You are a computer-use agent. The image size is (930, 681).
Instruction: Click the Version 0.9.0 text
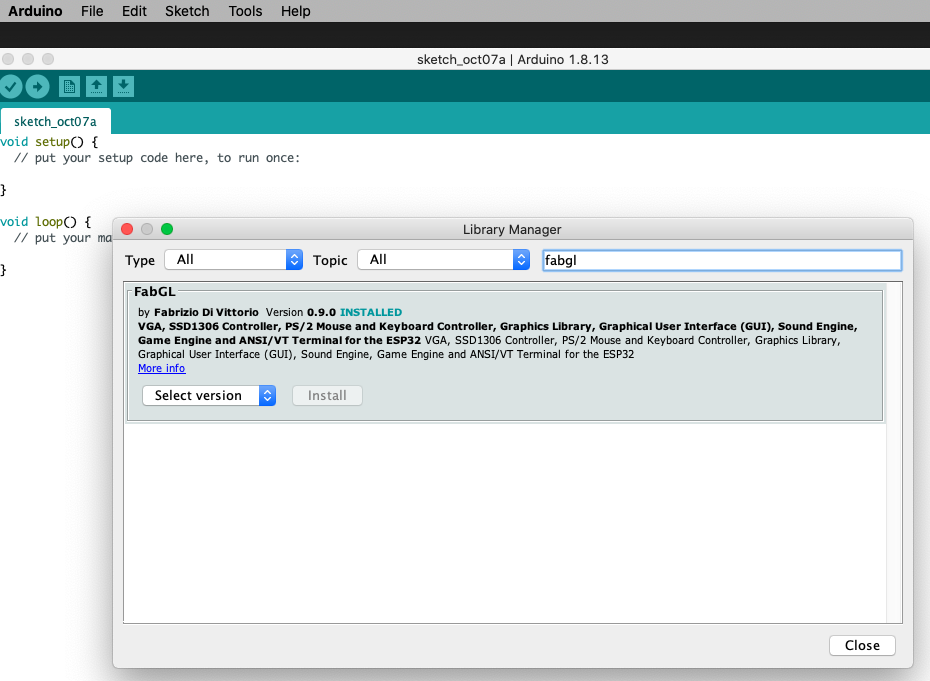[301, 313]
